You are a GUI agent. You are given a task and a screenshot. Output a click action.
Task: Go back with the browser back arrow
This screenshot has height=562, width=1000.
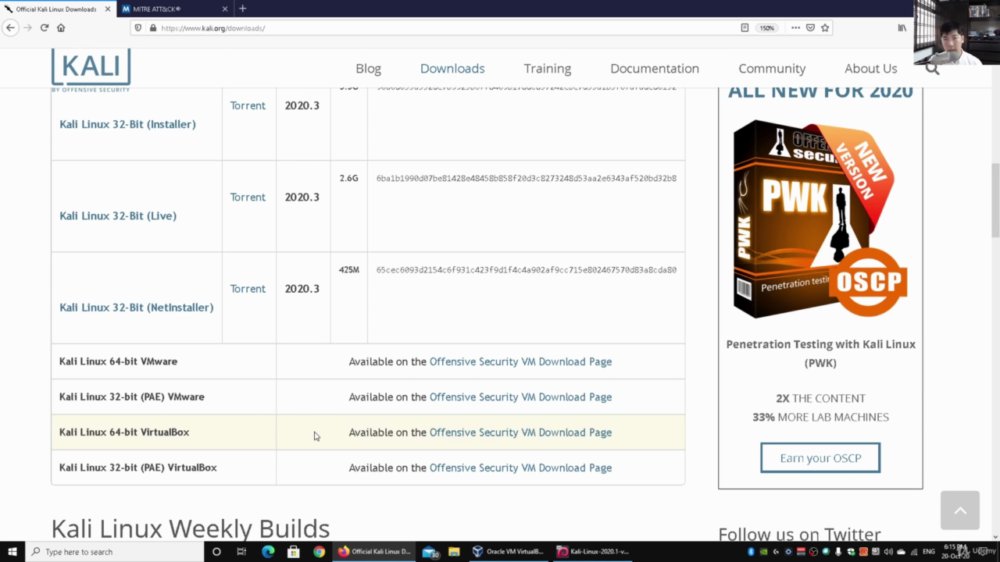tap(10, 28)
